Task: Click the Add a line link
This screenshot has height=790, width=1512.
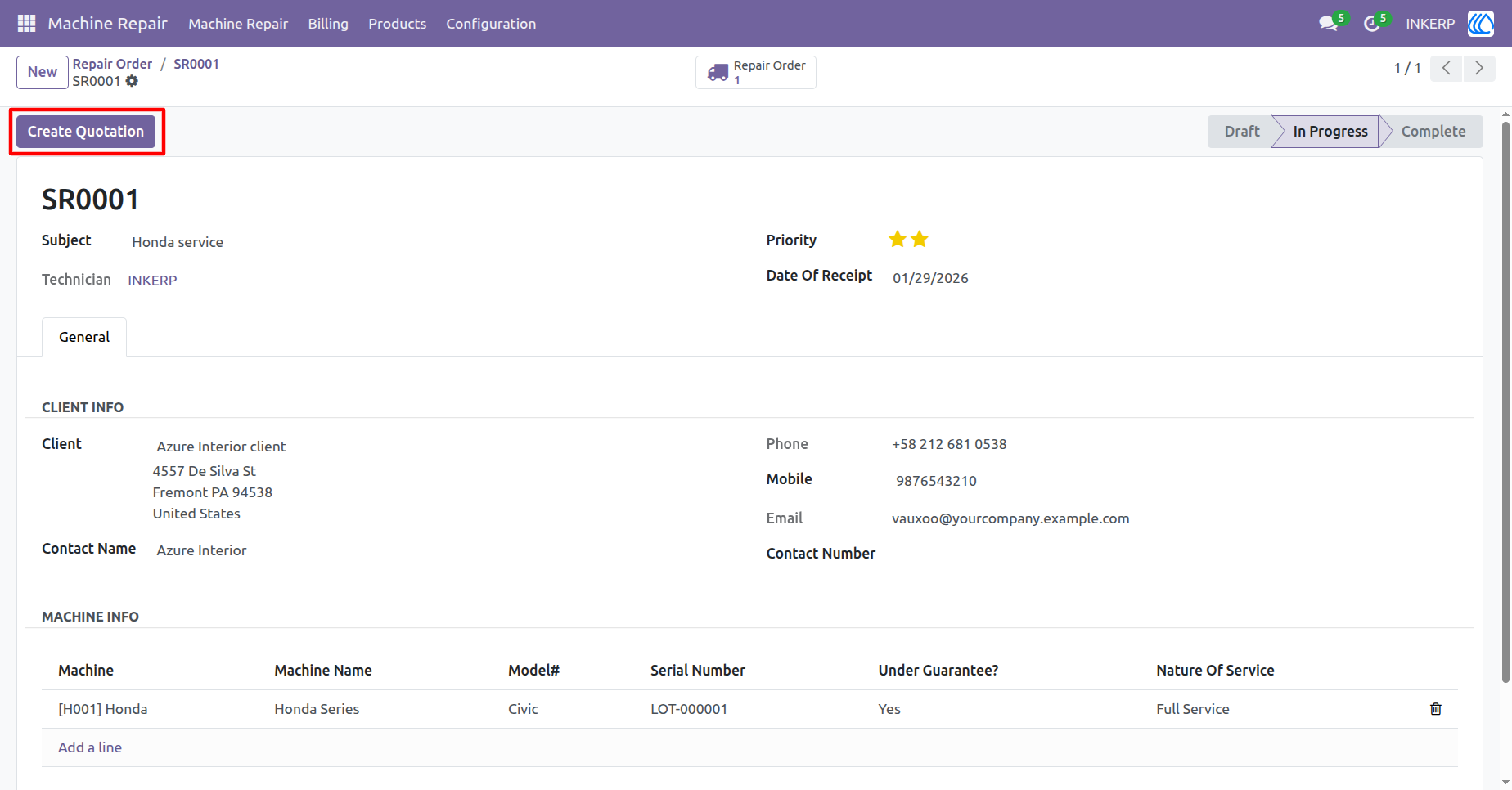Action: pyautogui.click(x=90, y=747)
